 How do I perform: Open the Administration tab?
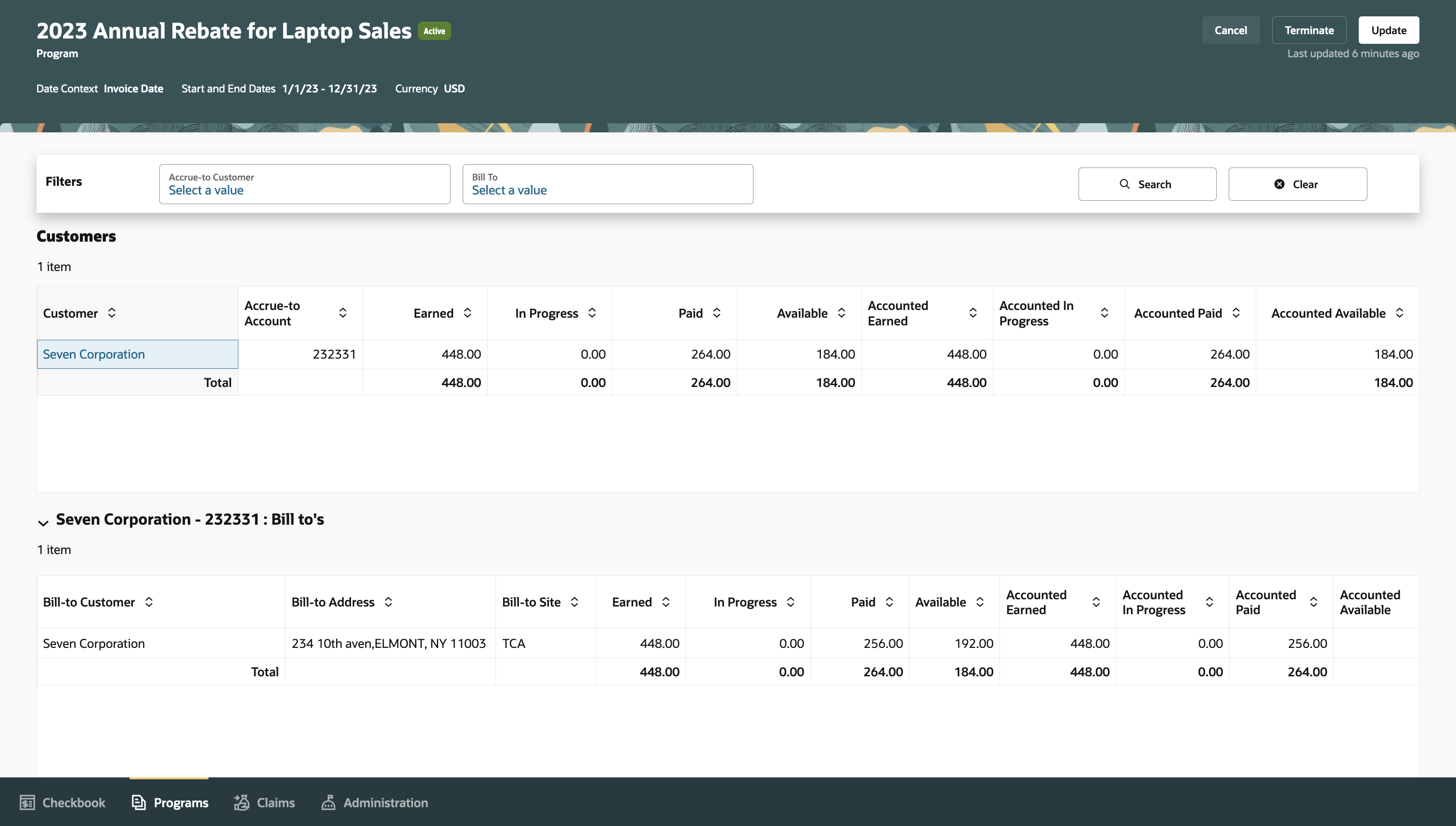tap(375, 802)
